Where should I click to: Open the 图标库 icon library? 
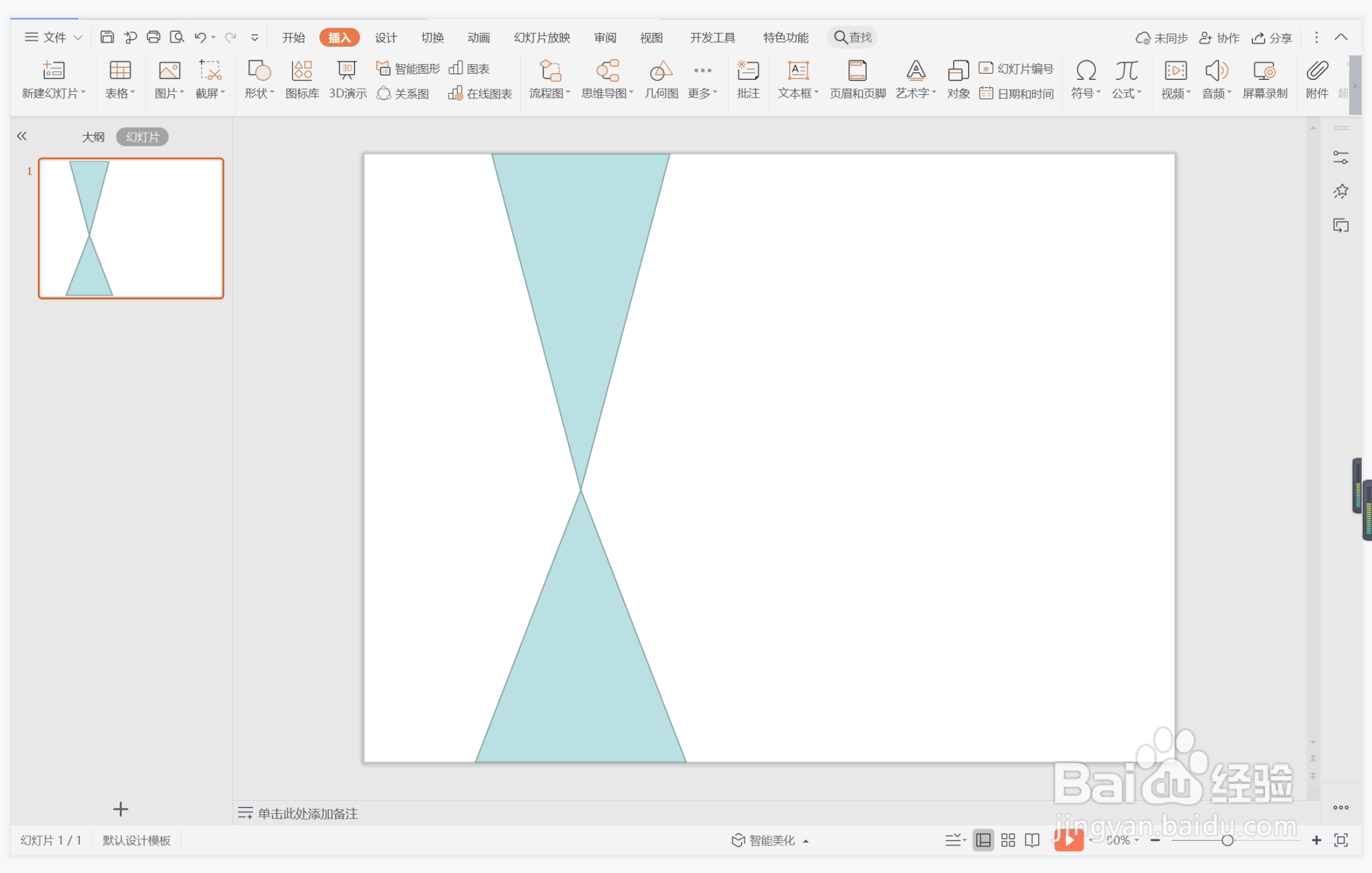[x=301, y=80]
